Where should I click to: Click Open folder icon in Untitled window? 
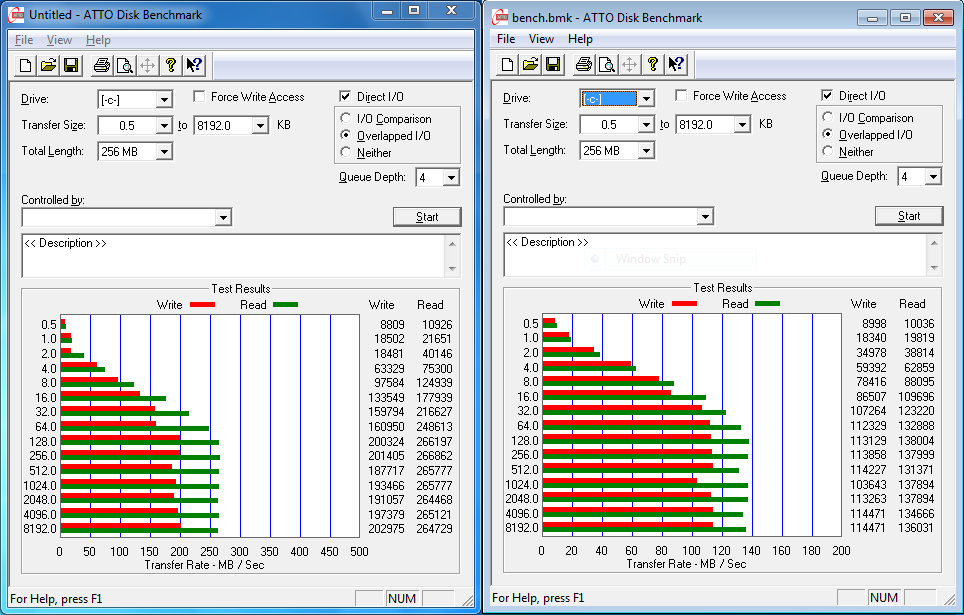click(49, 65)
